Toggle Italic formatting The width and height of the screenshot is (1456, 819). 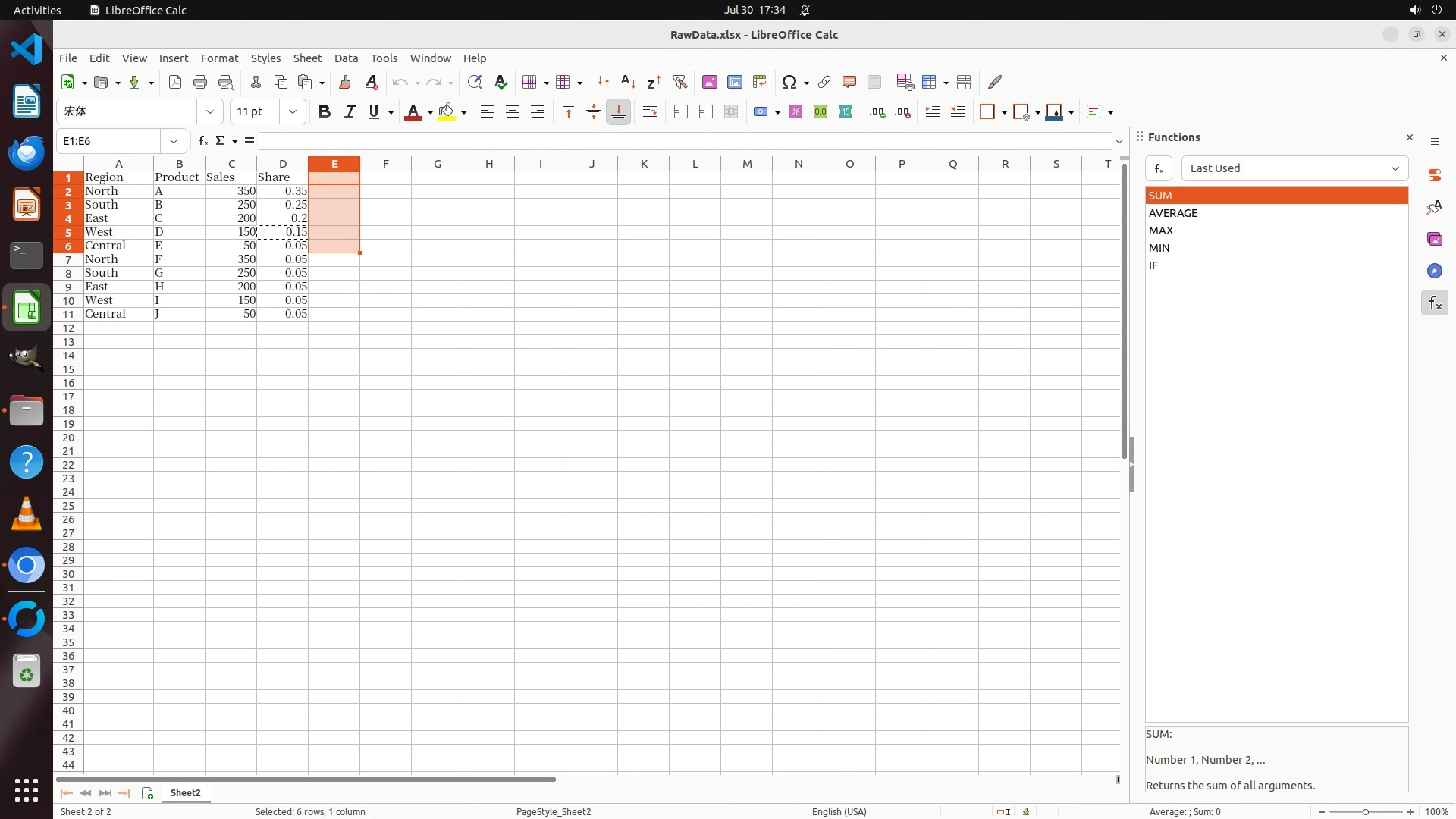tap(350, 112)
